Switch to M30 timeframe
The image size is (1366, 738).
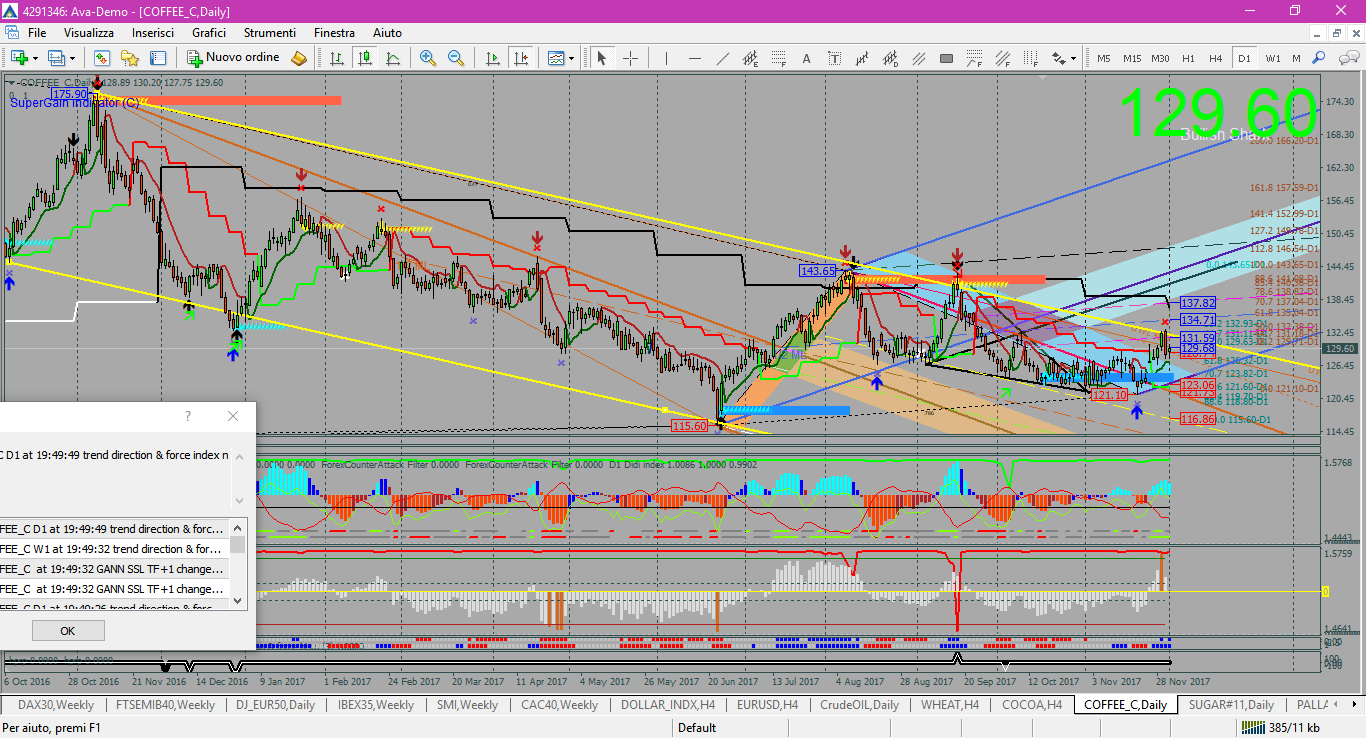1160,58
